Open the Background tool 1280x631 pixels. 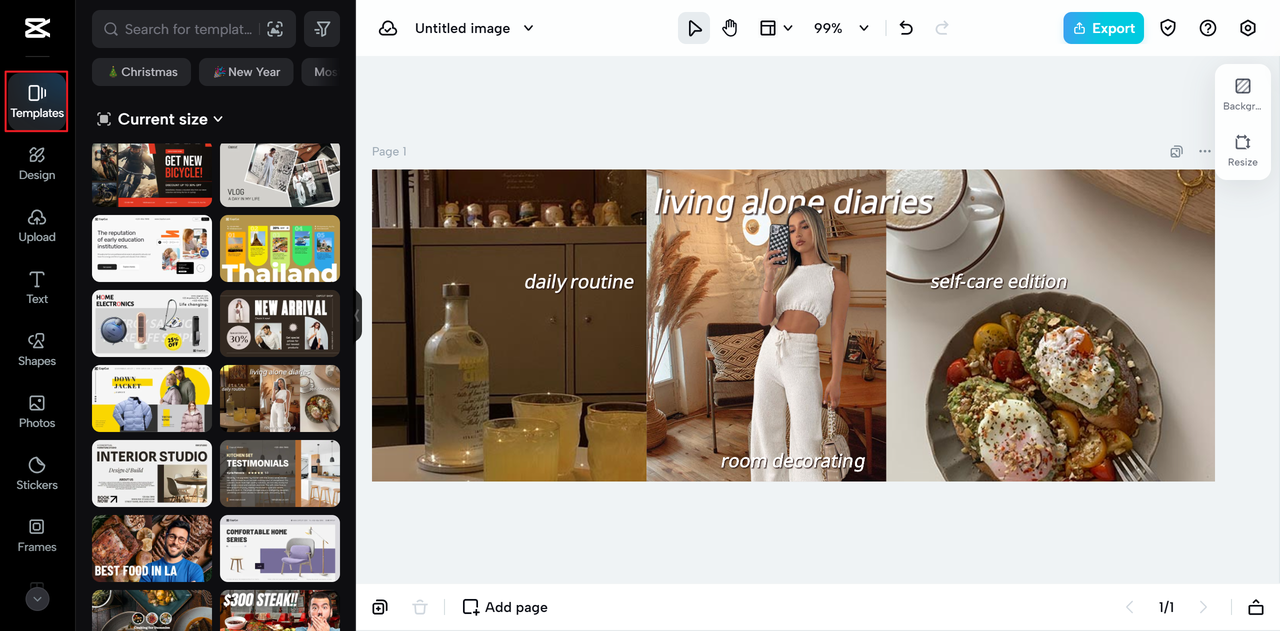click(x=1243, y=94)
